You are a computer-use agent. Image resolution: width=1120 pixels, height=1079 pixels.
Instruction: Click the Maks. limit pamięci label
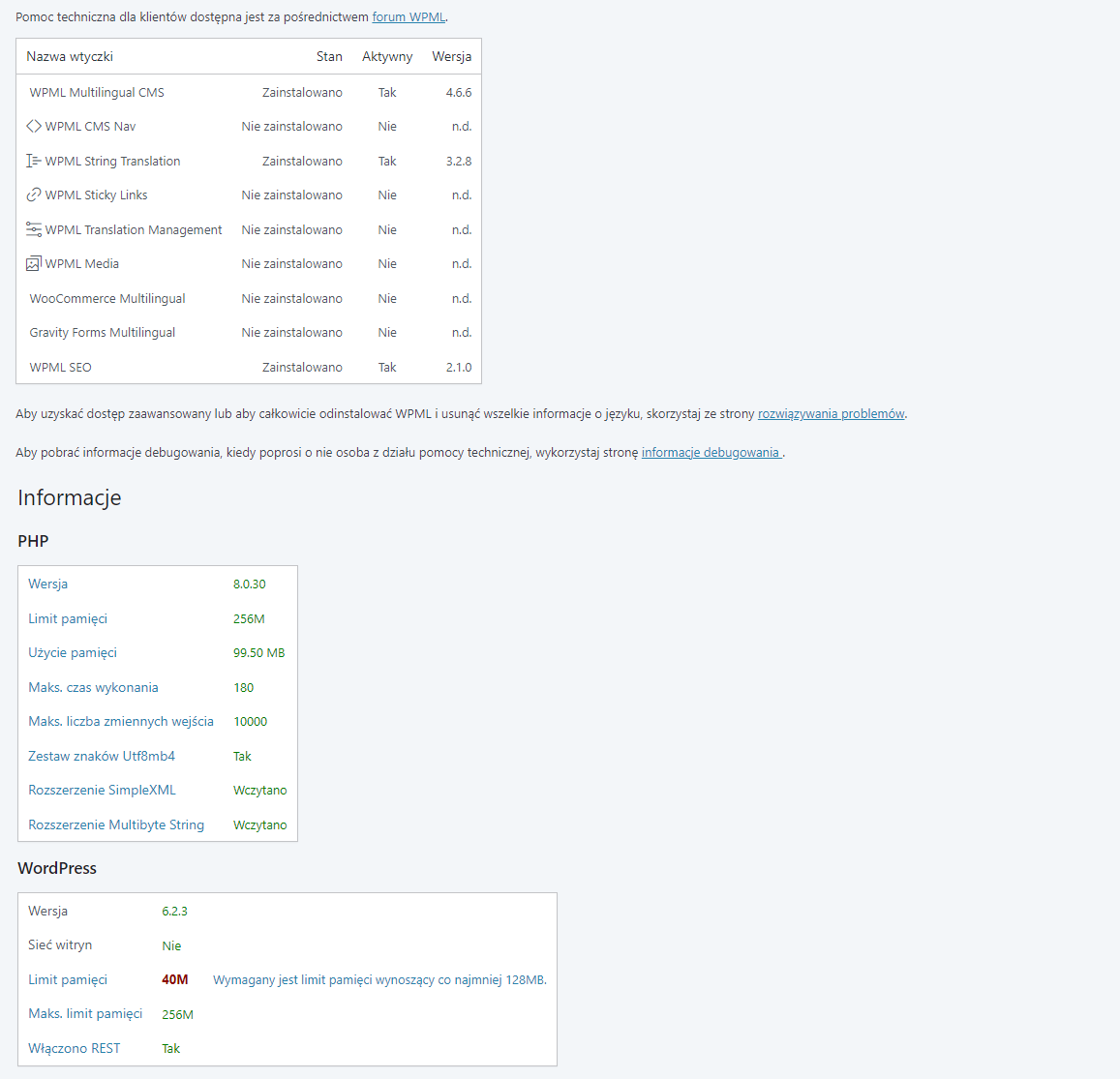point(85,1014)
